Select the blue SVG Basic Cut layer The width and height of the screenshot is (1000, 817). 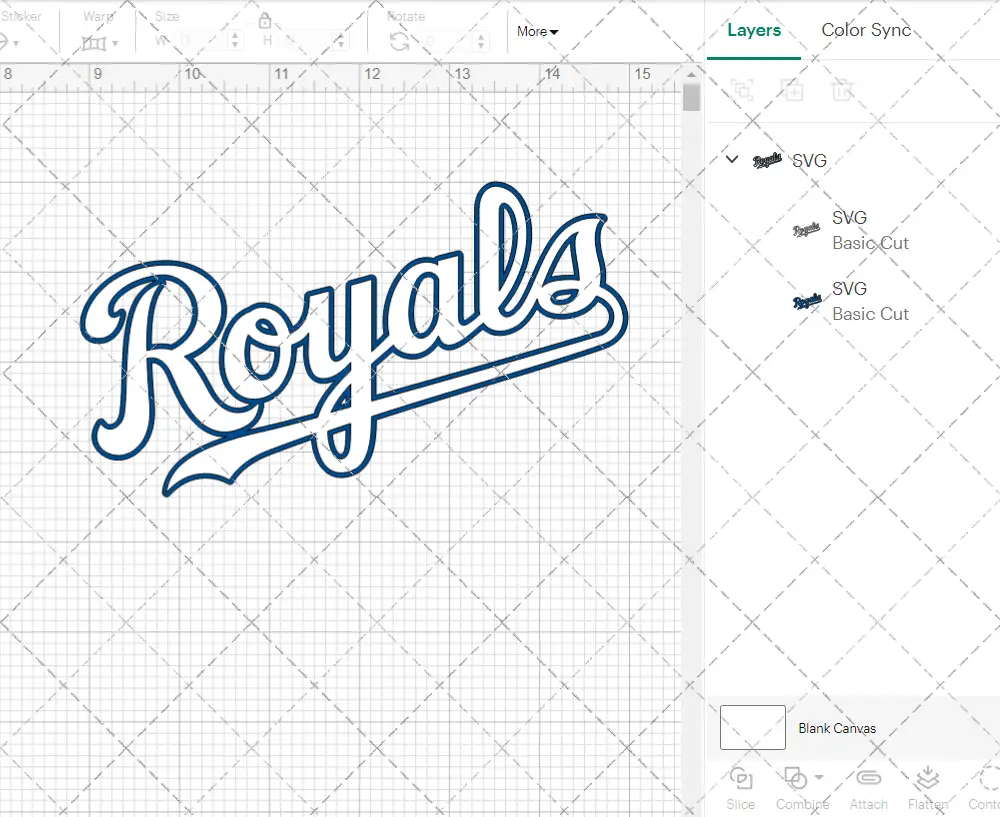click(x=853, y=301)
